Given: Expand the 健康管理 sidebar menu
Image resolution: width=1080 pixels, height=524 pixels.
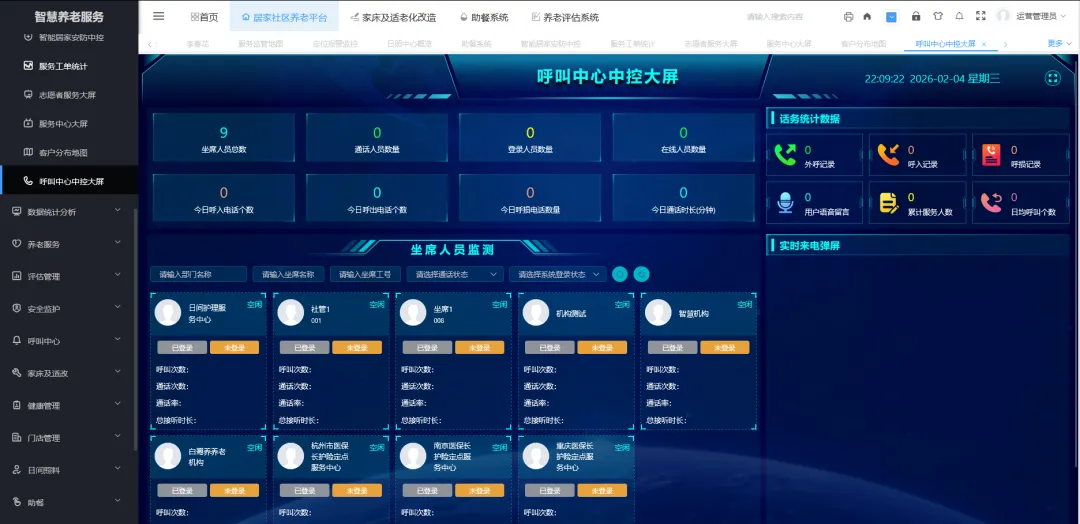Looking at the screenshot, I should (x=69, y=406).
